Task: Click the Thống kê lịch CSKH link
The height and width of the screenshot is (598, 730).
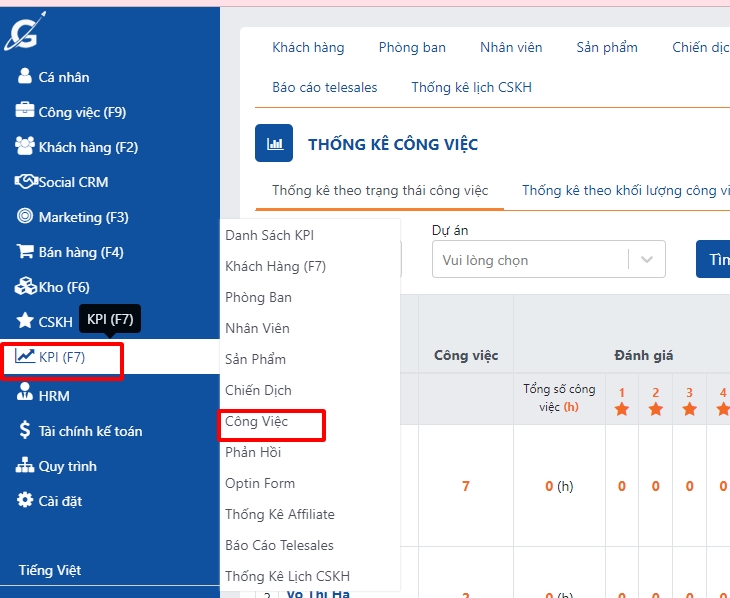Action: 471,87
